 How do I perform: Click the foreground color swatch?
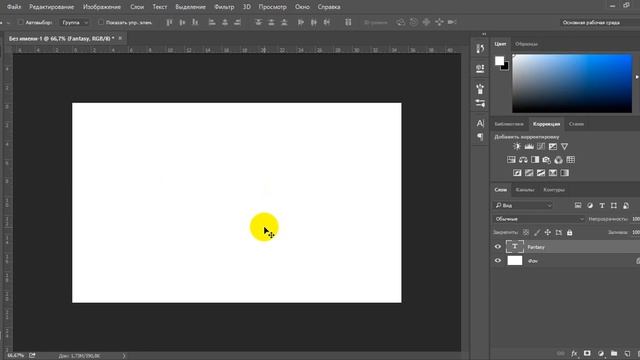click(x=499, y=61)
